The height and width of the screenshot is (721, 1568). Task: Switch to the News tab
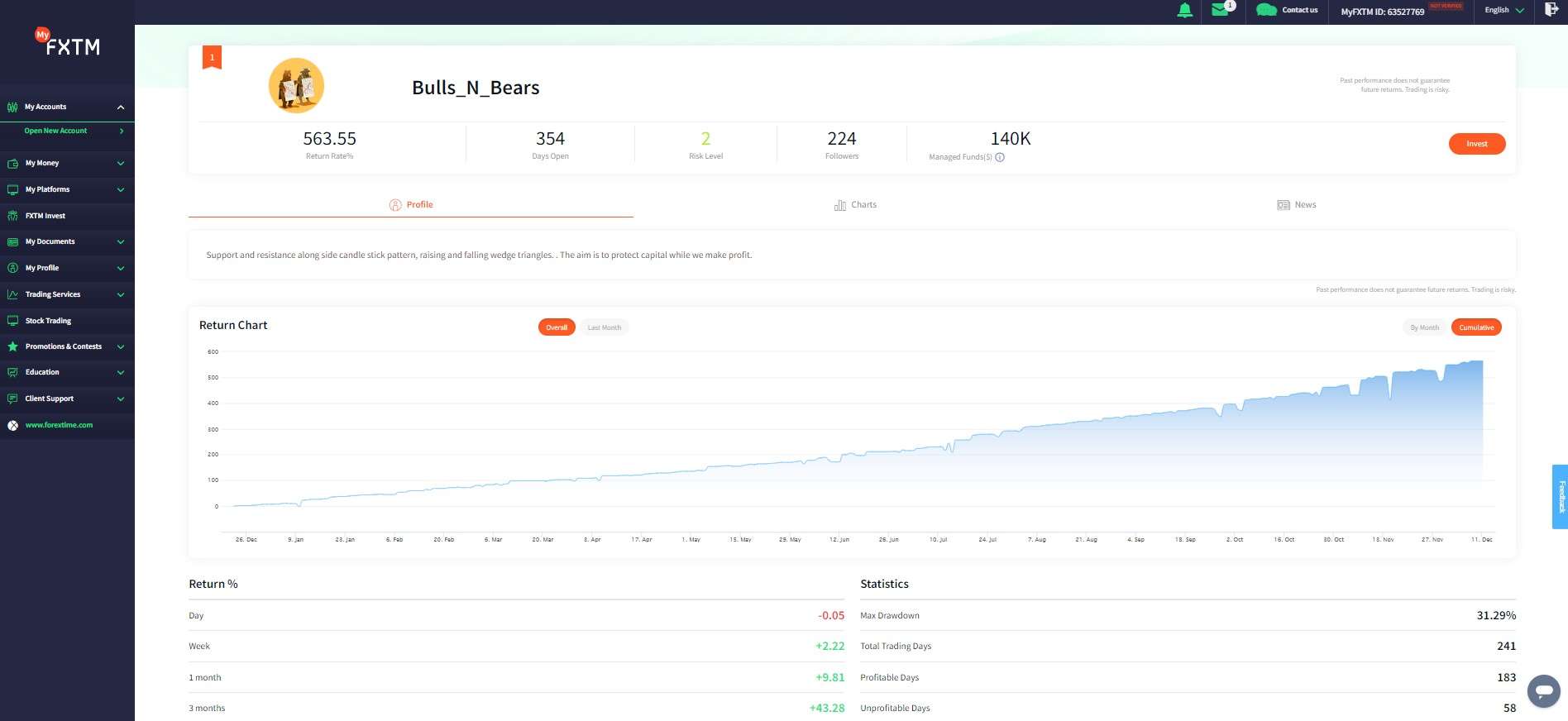(1296, 205)
